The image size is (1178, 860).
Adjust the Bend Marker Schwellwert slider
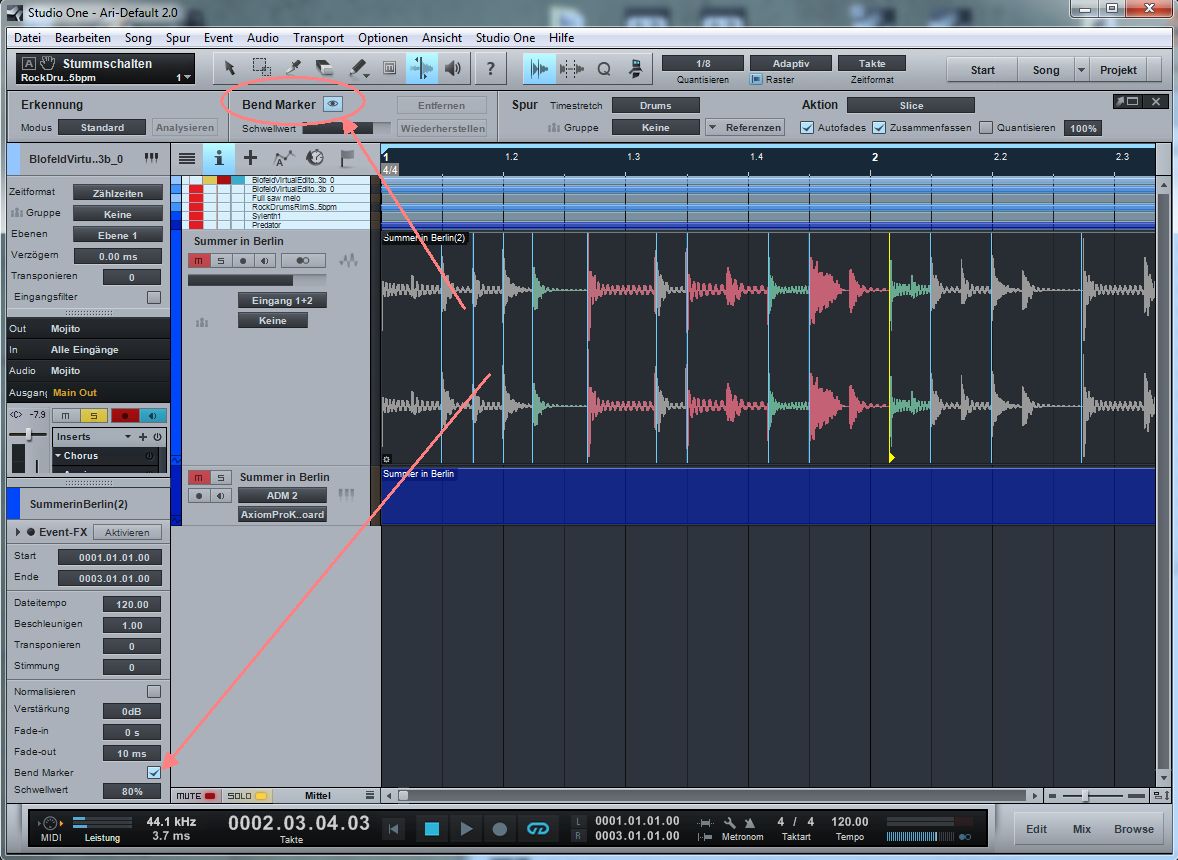[x=346, y=128]
